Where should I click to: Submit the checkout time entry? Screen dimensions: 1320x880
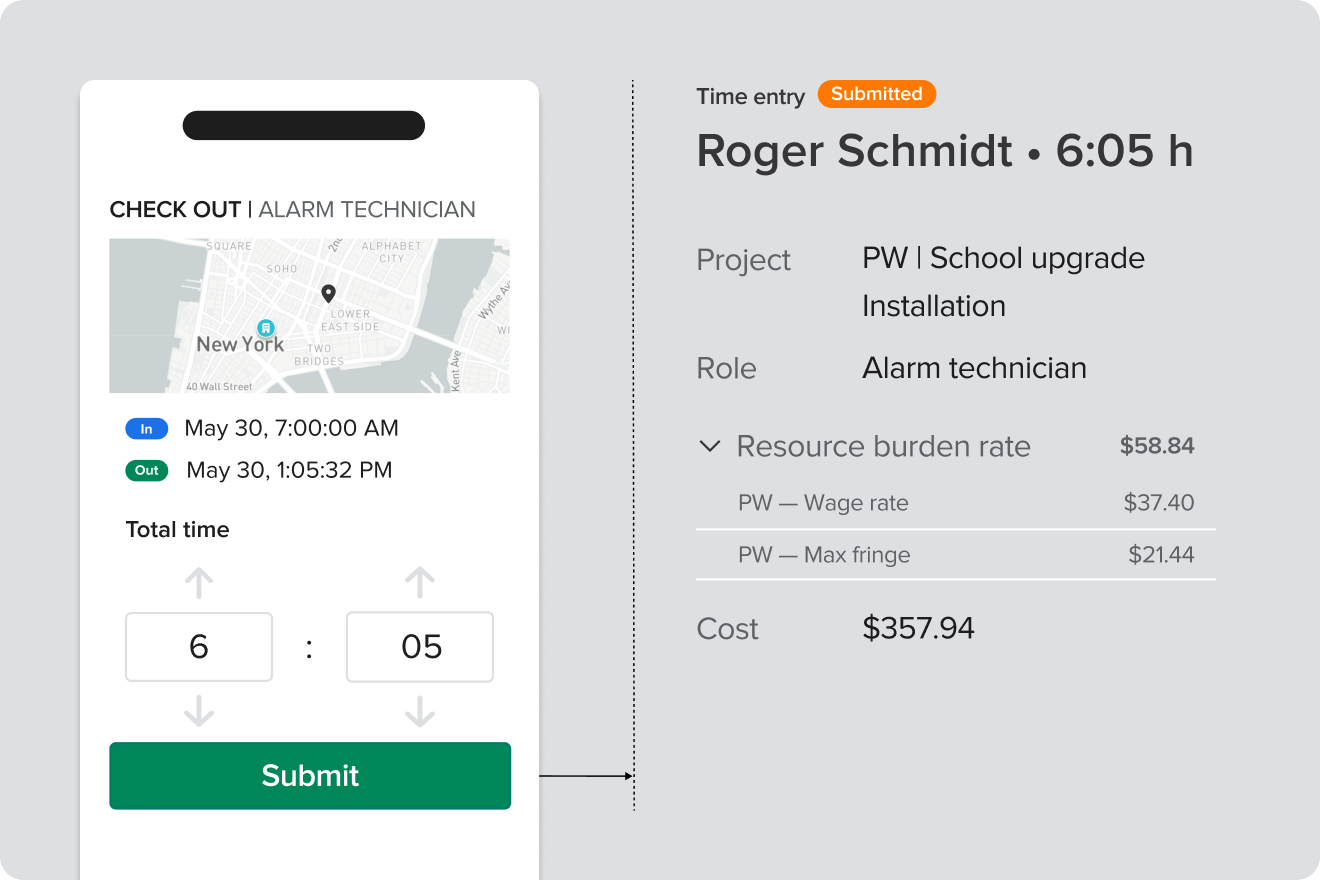(x=310, y=775)
